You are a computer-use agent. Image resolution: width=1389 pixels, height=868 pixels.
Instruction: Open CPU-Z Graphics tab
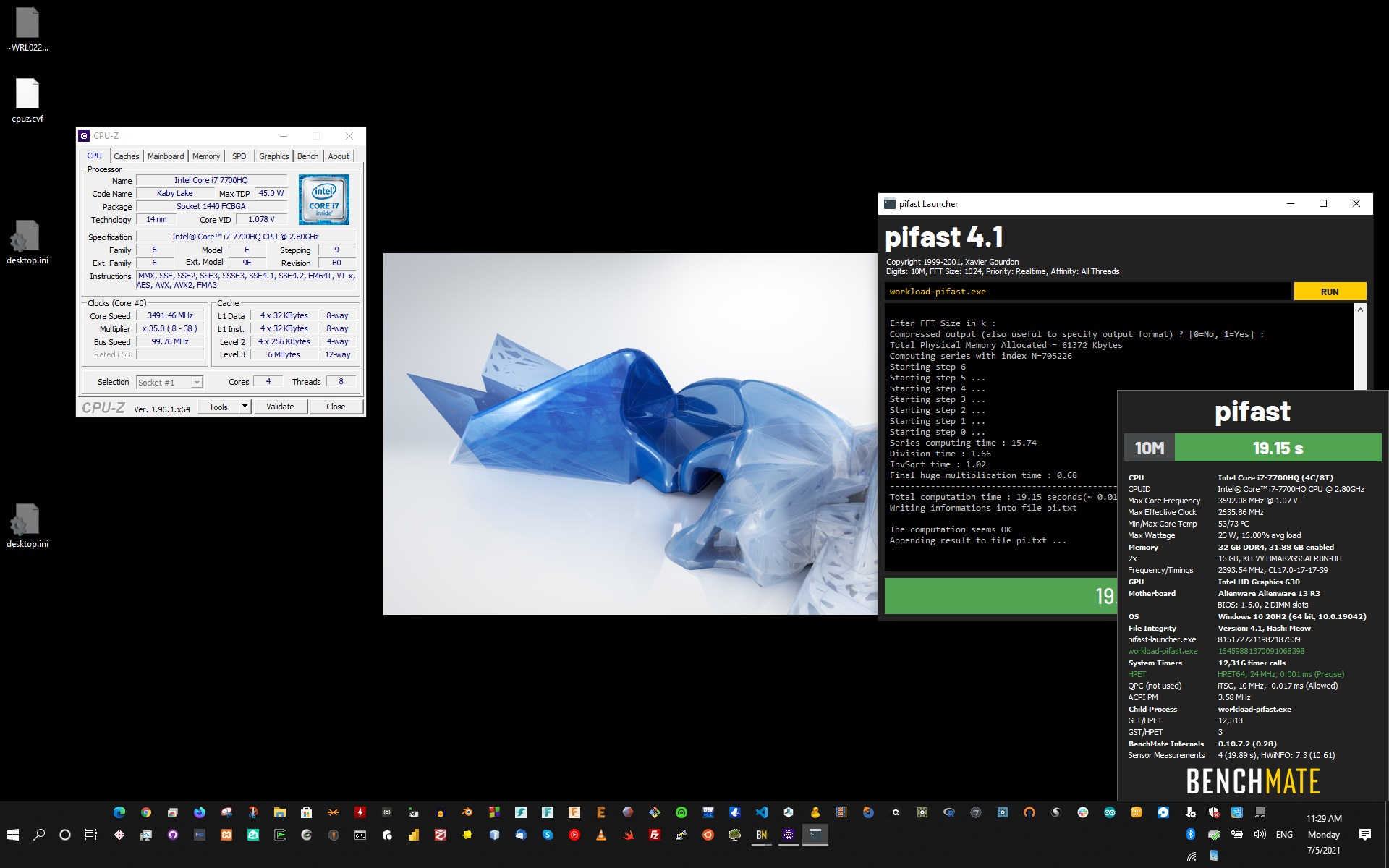(274, 156)
